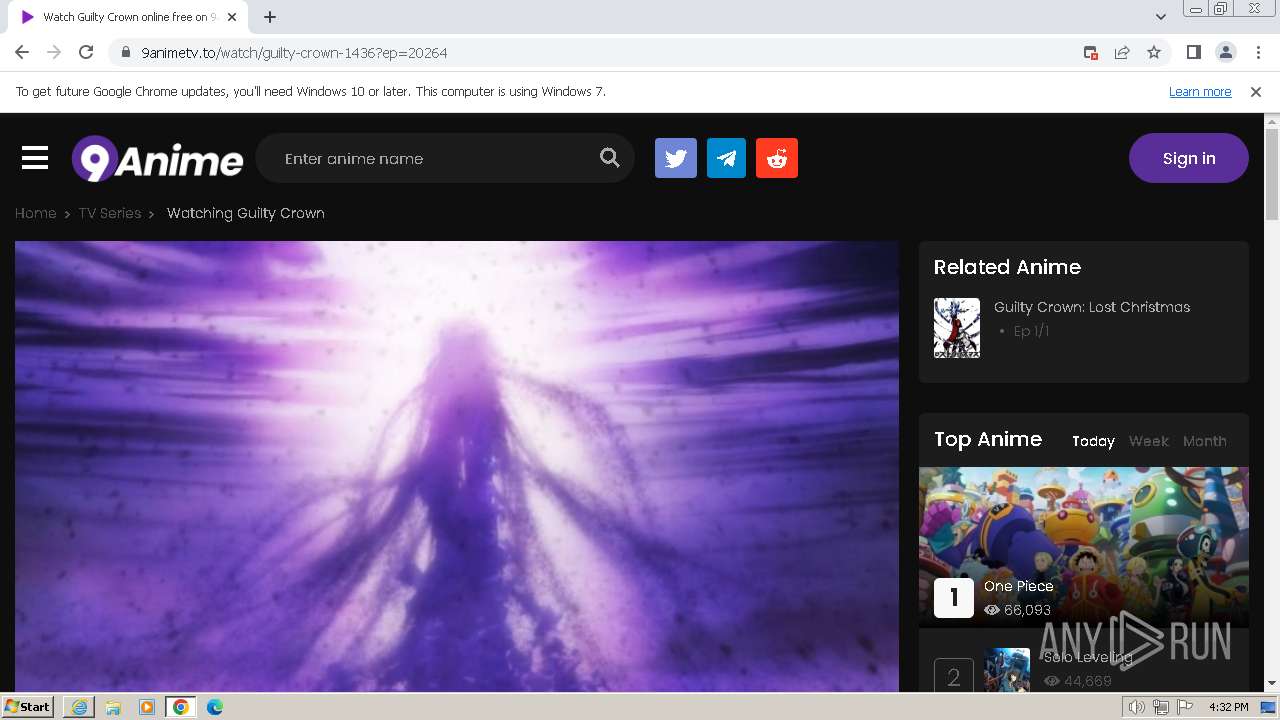
Task: Open Chrome three-dot menu
Action: tap(1258, 52)
